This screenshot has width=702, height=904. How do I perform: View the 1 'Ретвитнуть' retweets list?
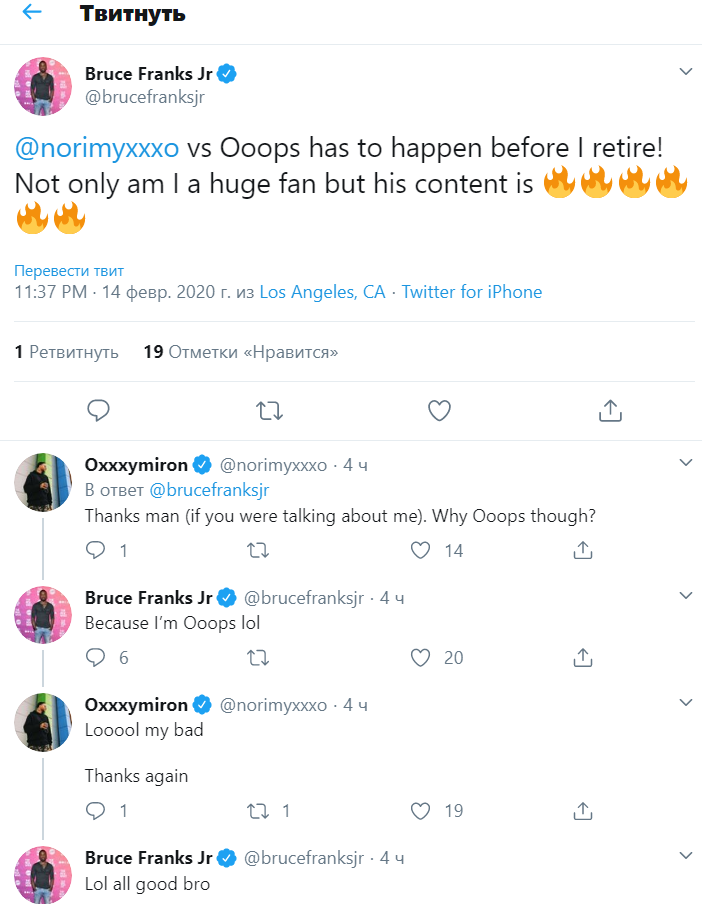66,352
